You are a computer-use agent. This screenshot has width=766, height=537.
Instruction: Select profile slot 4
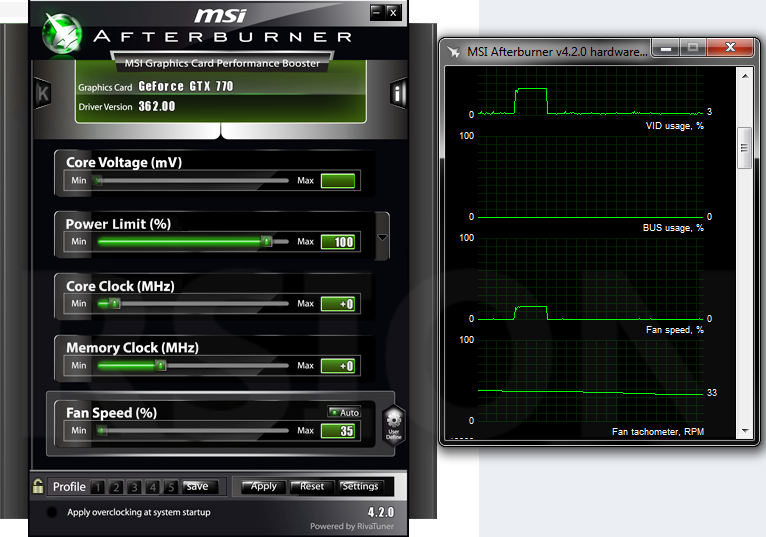(153, 487)
